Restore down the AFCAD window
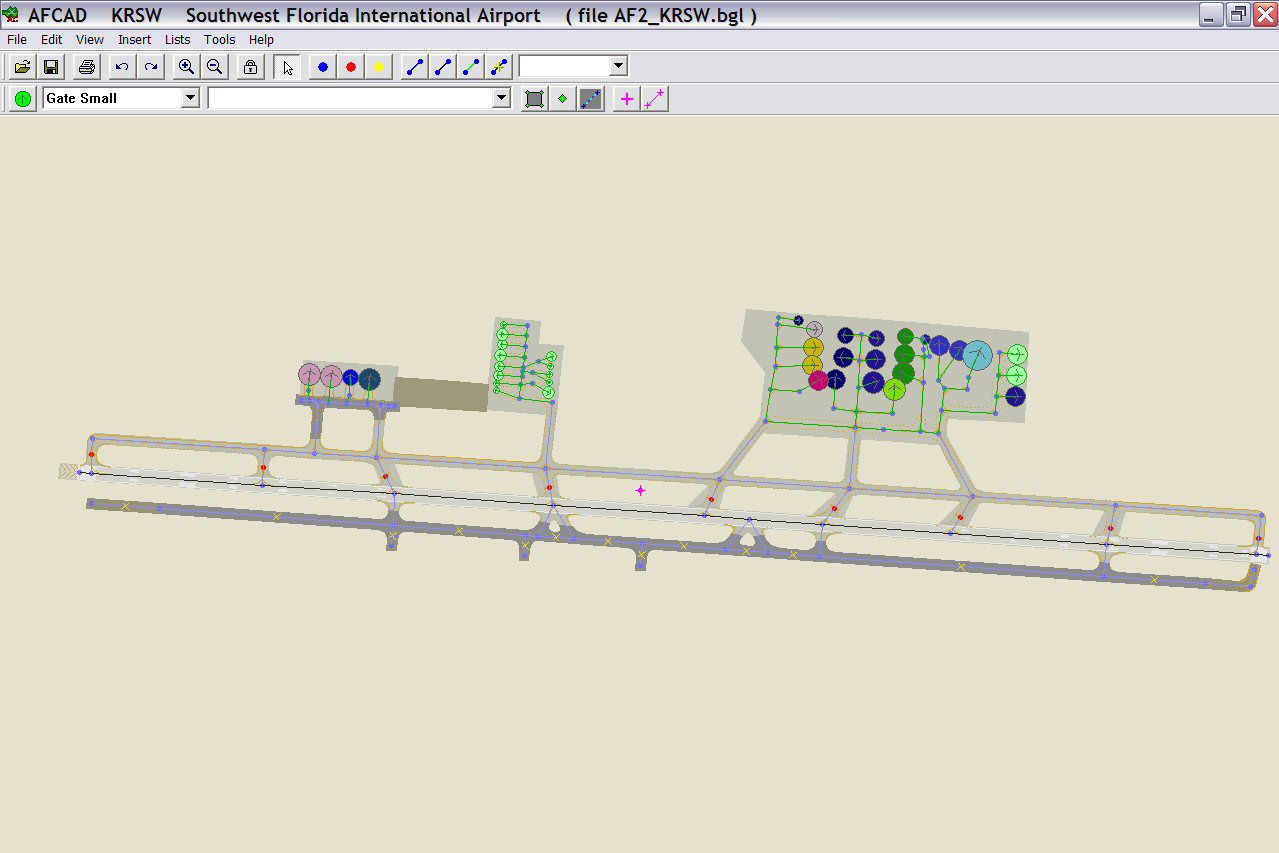This screenshot has width=1279, height=853. (1238, 14)
